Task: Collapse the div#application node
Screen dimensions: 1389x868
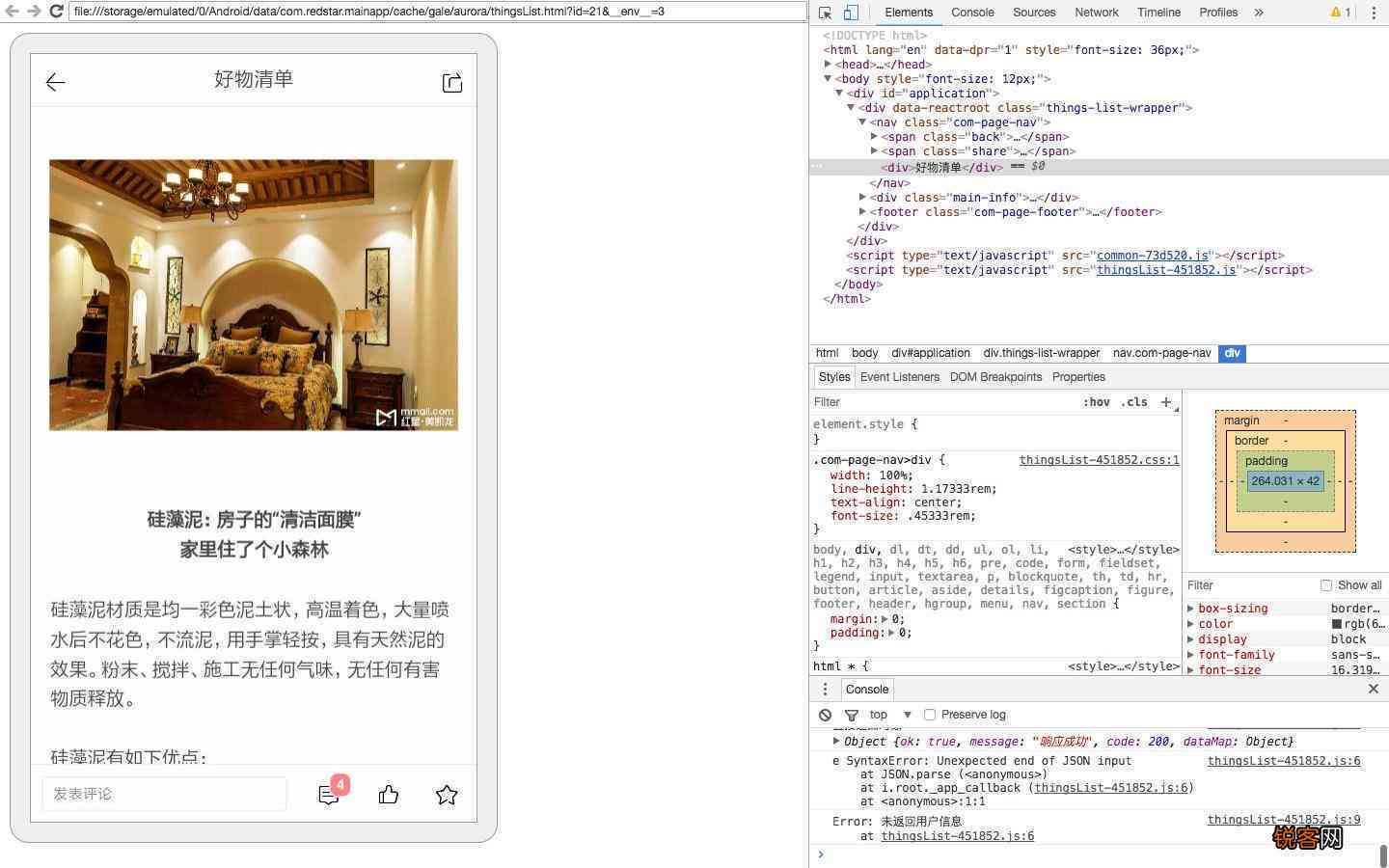Action: 839,94
